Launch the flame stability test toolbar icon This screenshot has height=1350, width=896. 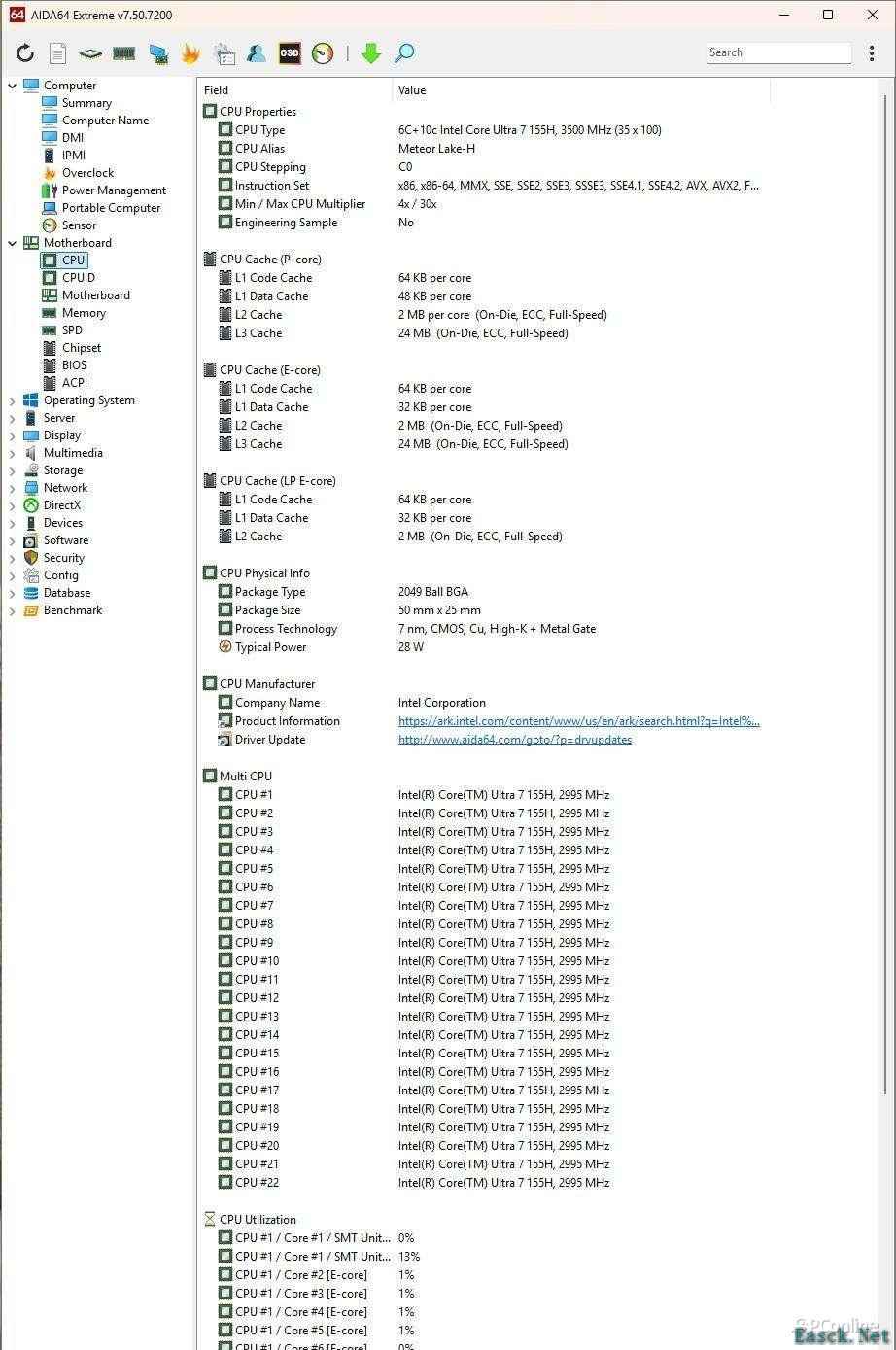click(190, 53)
